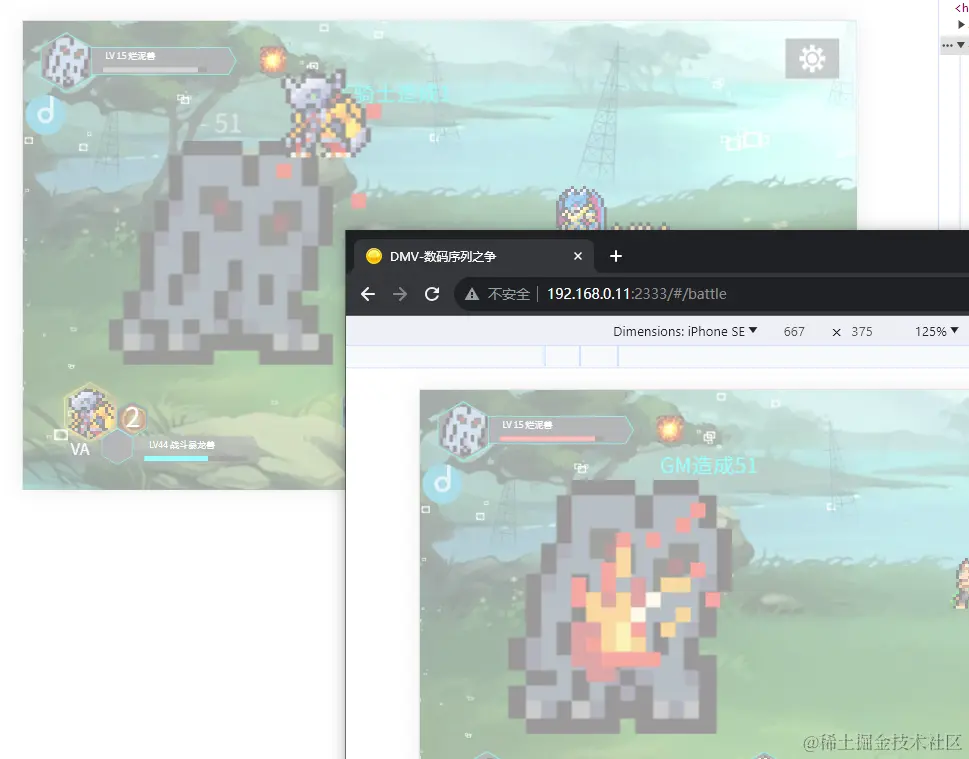Go back in the browser
969x759 pixels.
[368, 294]
